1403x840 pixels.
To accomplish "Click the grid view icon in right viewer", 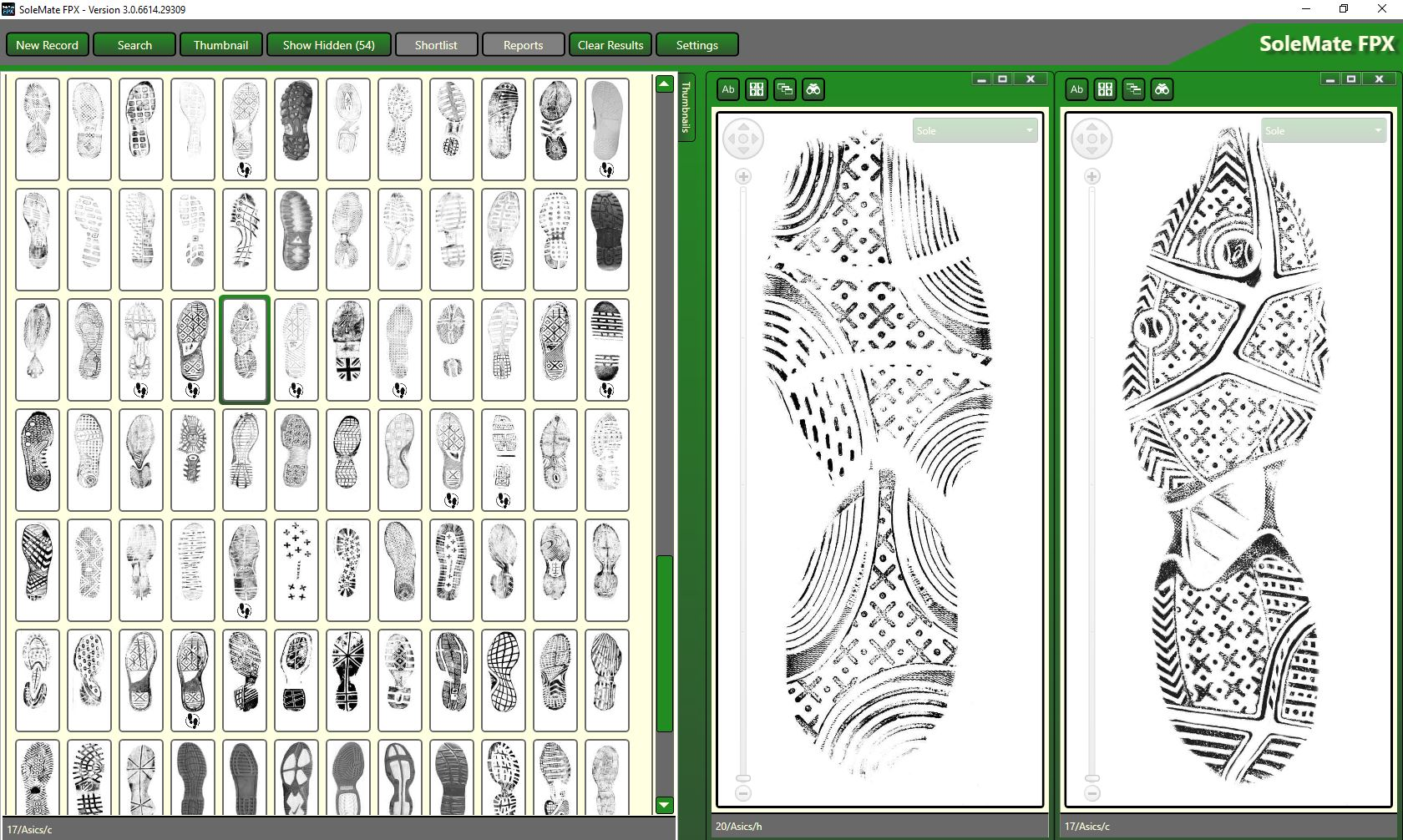I will pyautogui.click(x=1105, y=89).
